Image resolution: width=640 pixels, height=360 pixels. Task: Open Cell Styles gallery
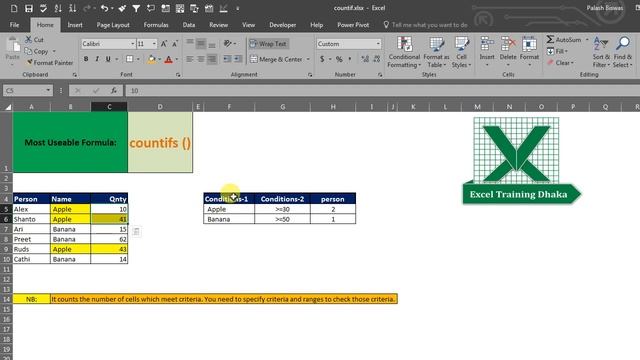tap(461, 52)
